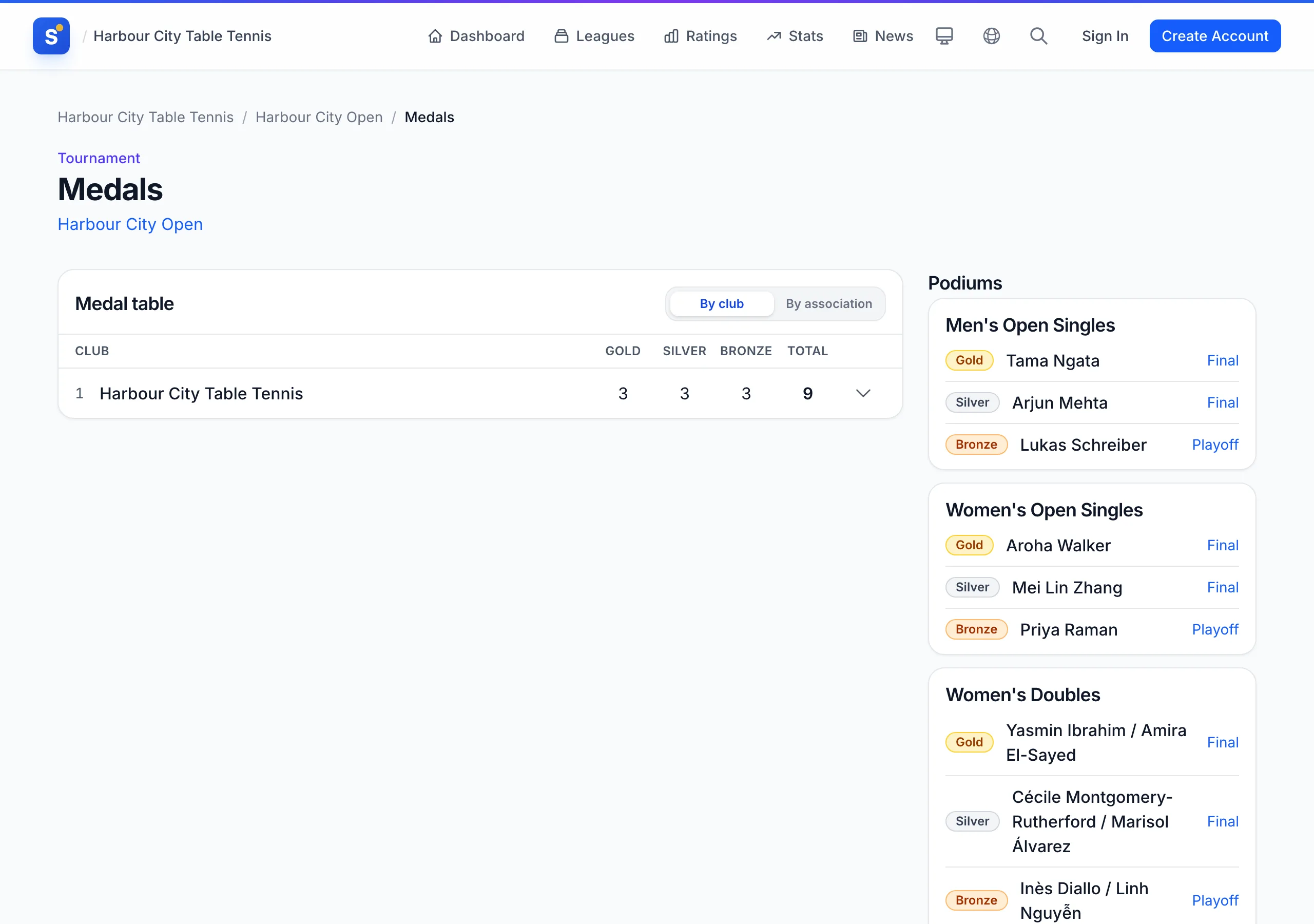Switch medal table to By club
The height and width of the screenshot is (924, 1314).
coord(722,303)
